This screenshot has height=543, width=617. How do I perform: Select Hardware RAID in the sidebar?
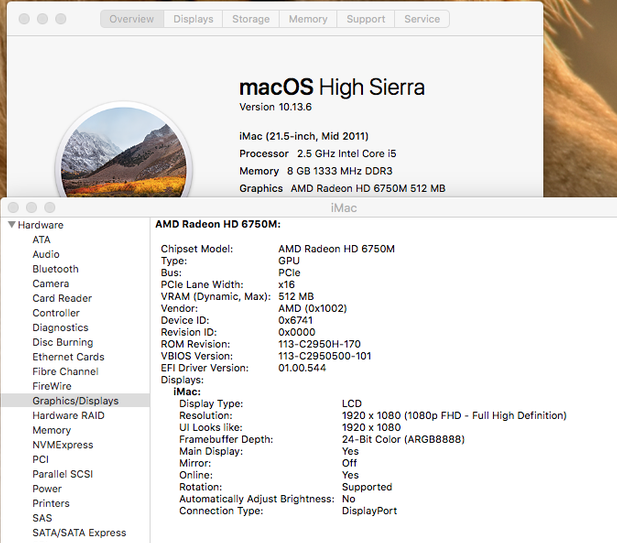pyautogui.click(x=68, y=416)
